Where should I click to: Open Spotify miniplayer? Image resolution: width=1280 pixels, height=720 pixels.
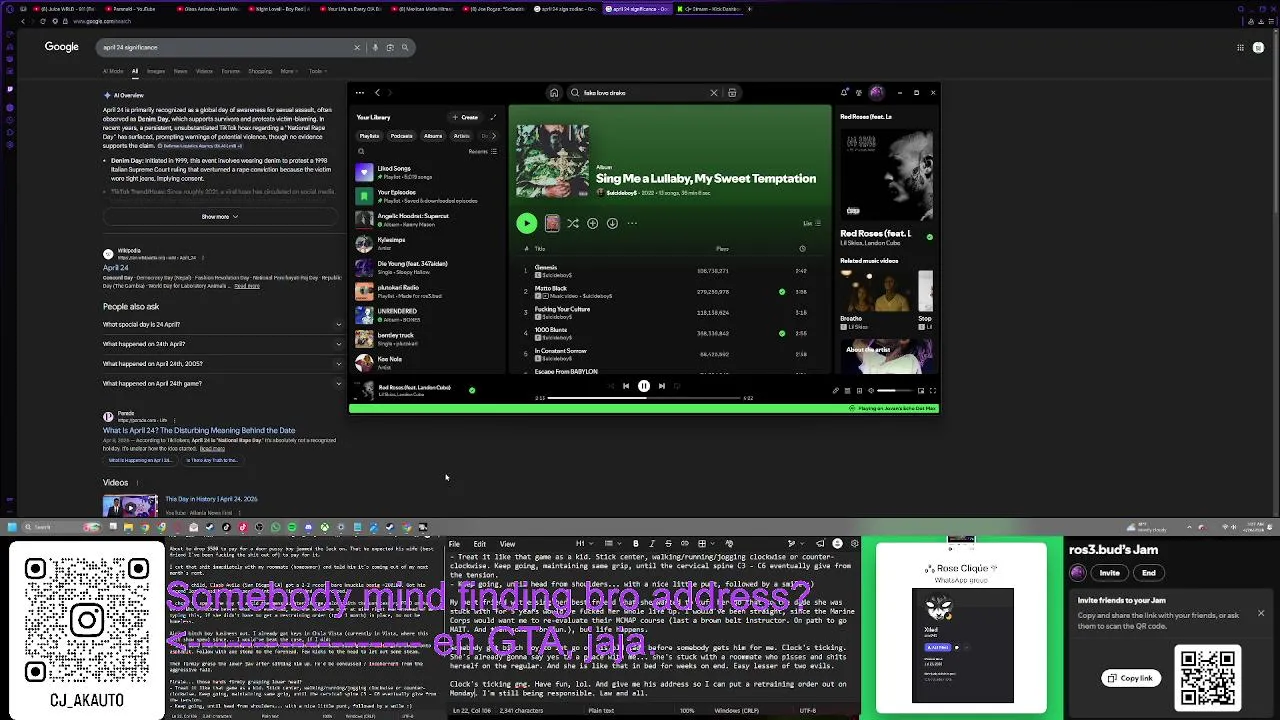[920, 391]
